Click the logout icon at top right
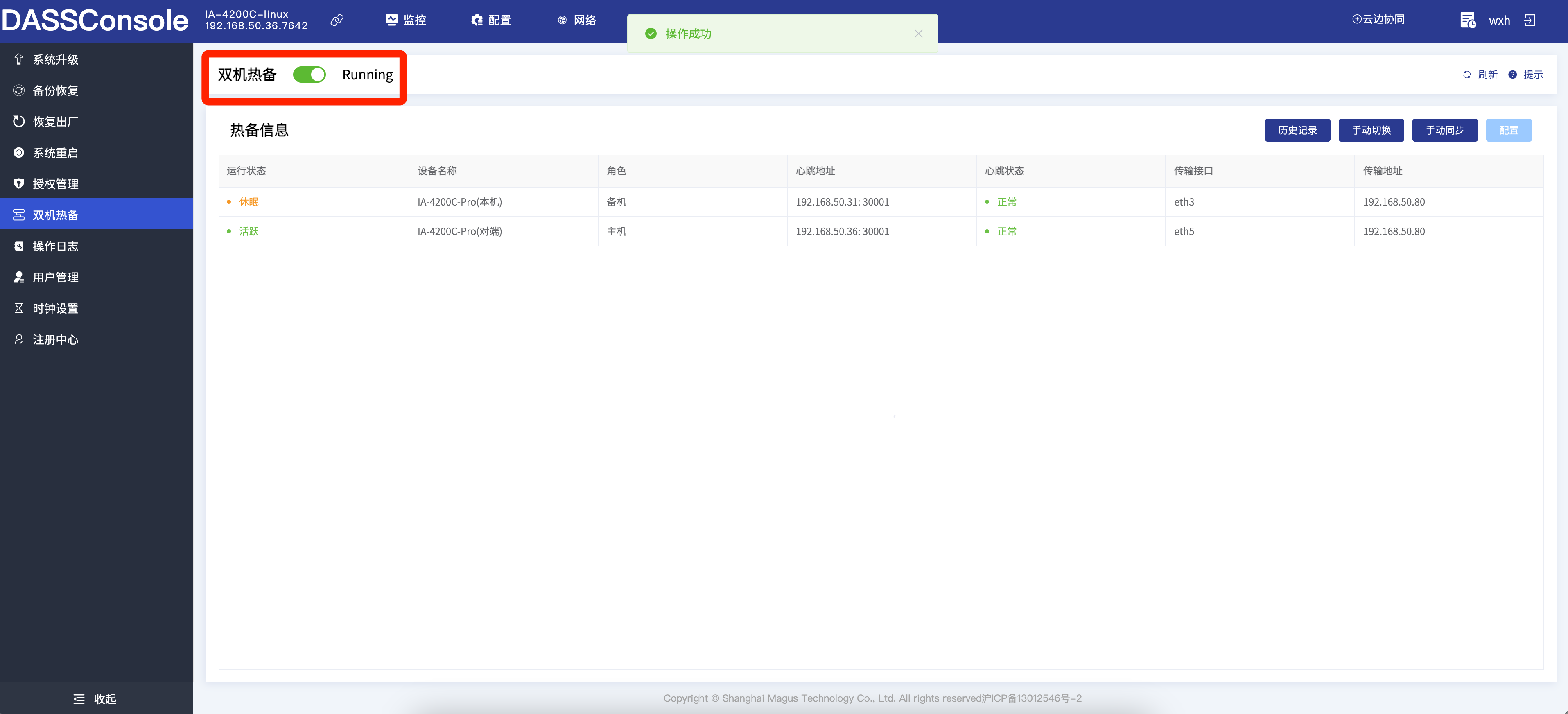Viewport: 1568px width, 714px height. [1530, 20]
